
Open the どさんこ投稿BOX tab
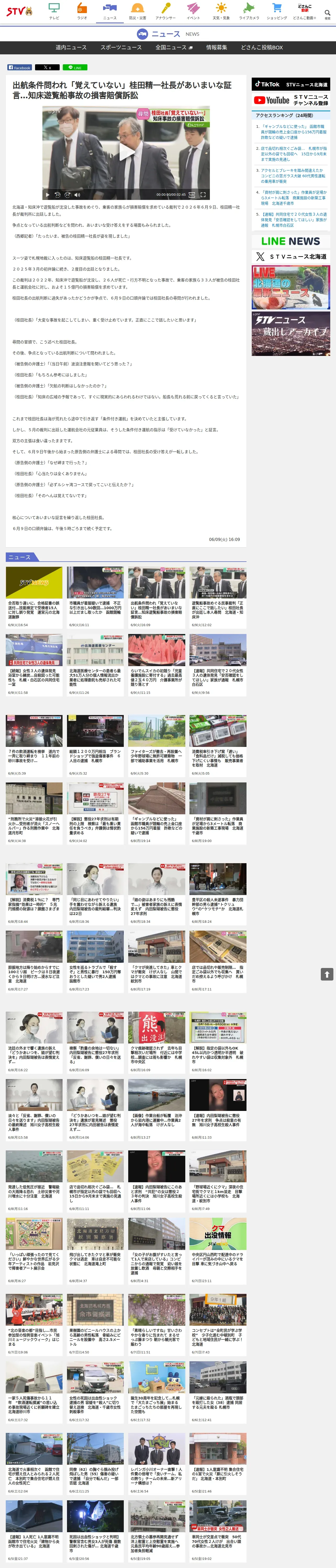[262, 48]
